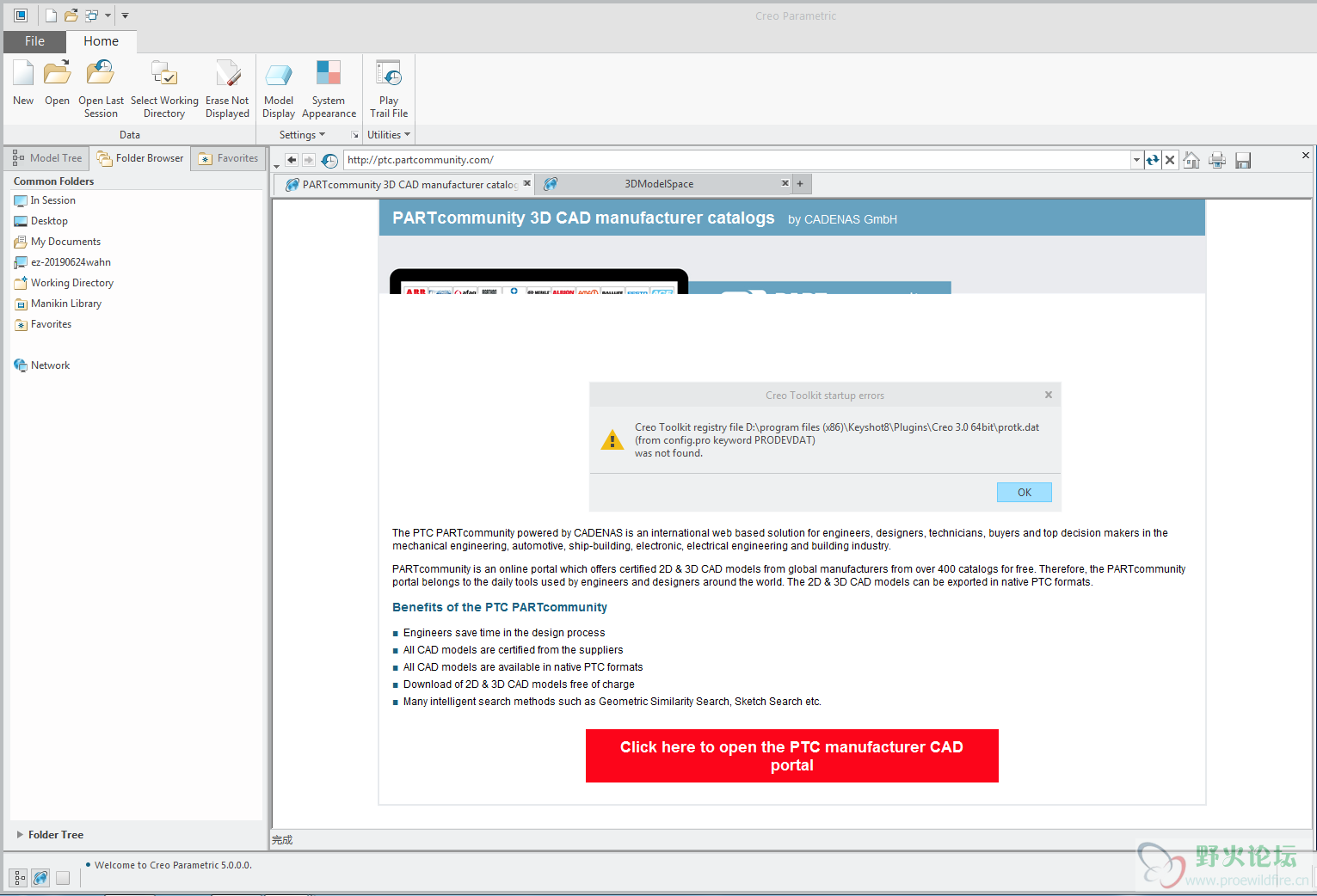Click the Open folder ribbon button
Viewport: 1317px width, 896px height.
(57, 83)
